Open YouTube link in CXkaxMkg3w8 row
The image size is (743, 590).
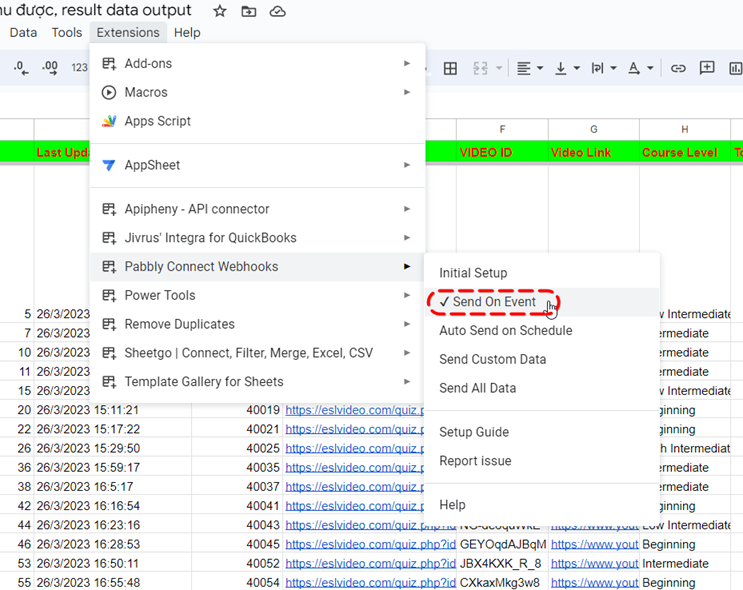click(x=594, y=582)
